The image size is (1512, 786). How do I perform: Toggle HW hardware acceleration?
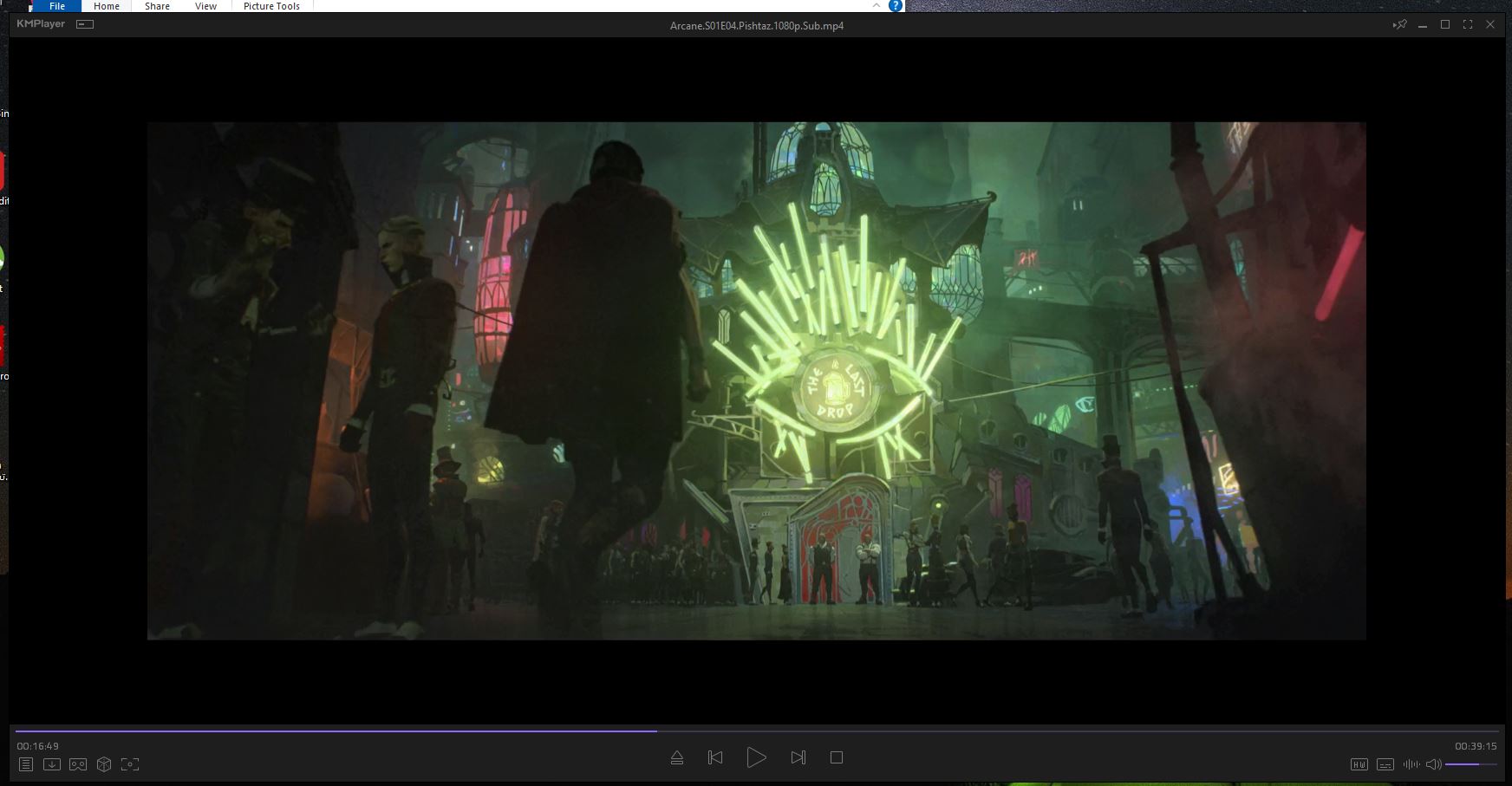tap(1359, 764)
